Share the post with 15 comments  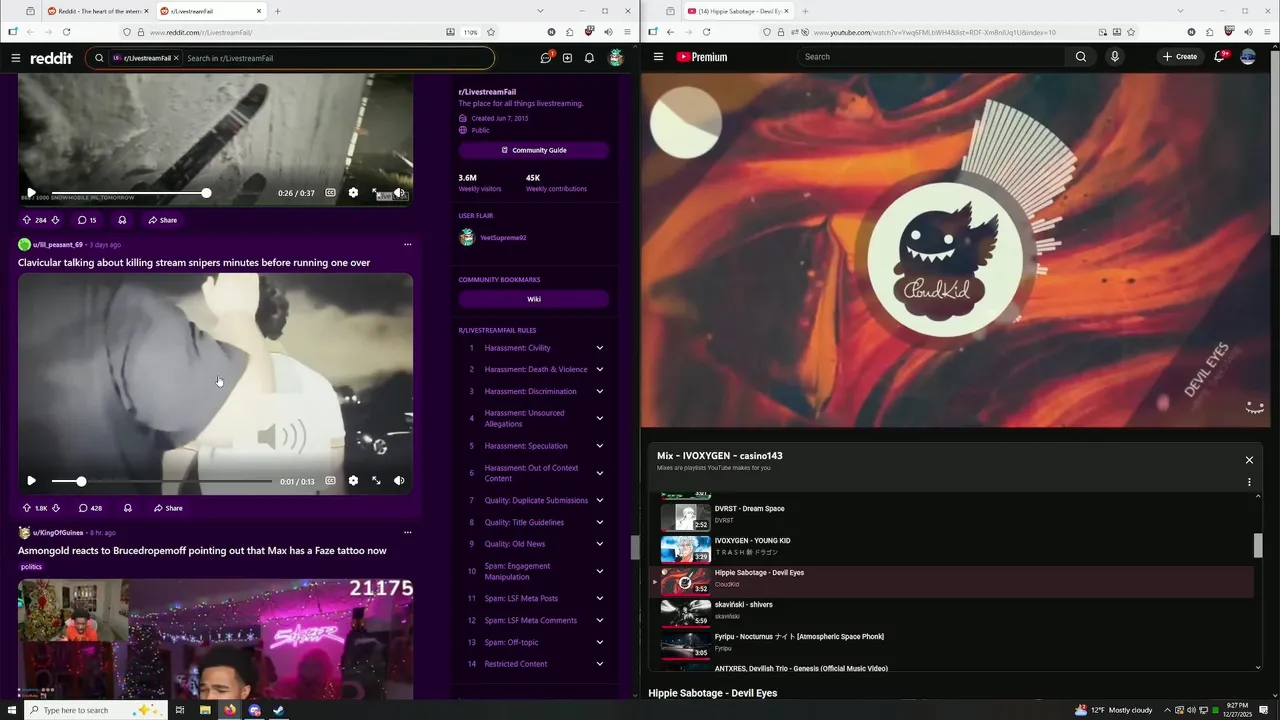pos(163,220)
